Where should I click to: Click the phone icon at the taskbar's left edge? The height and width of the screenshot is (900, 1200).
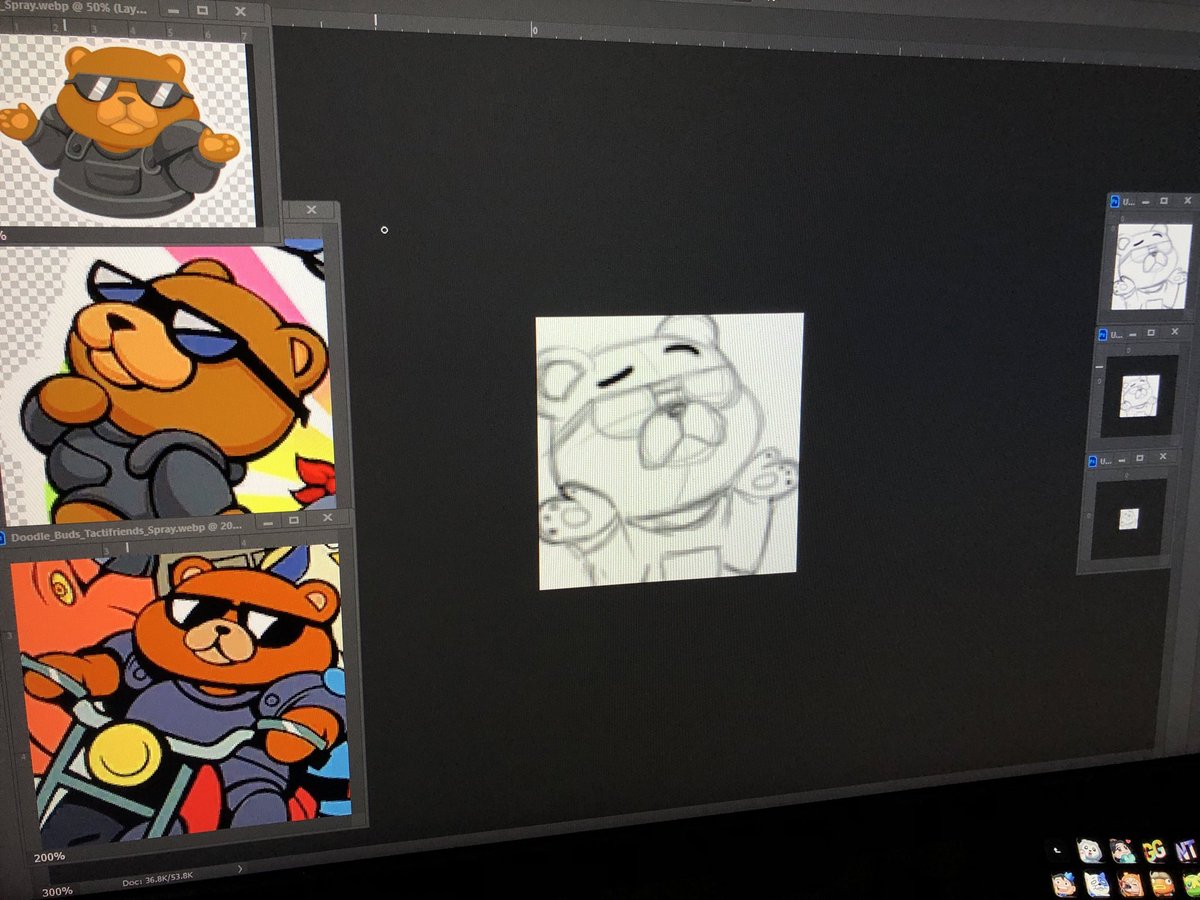(1057, 850)
